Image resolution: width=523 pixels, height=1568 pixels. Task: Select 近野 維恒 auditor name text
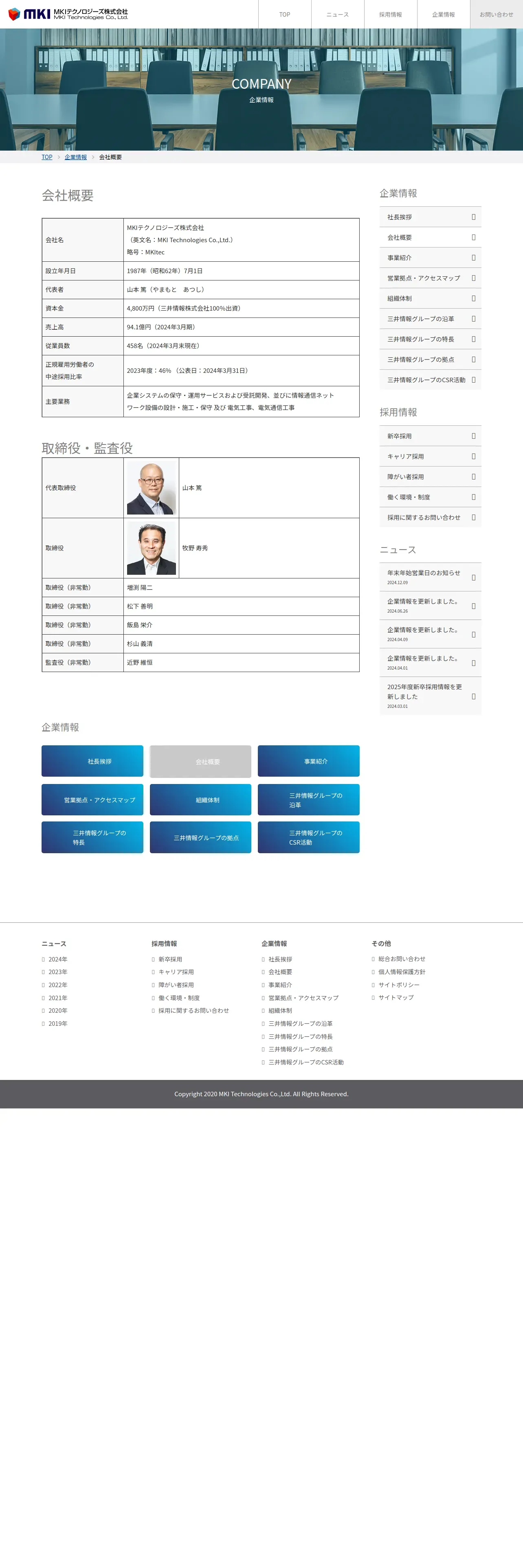click(139, 662)
